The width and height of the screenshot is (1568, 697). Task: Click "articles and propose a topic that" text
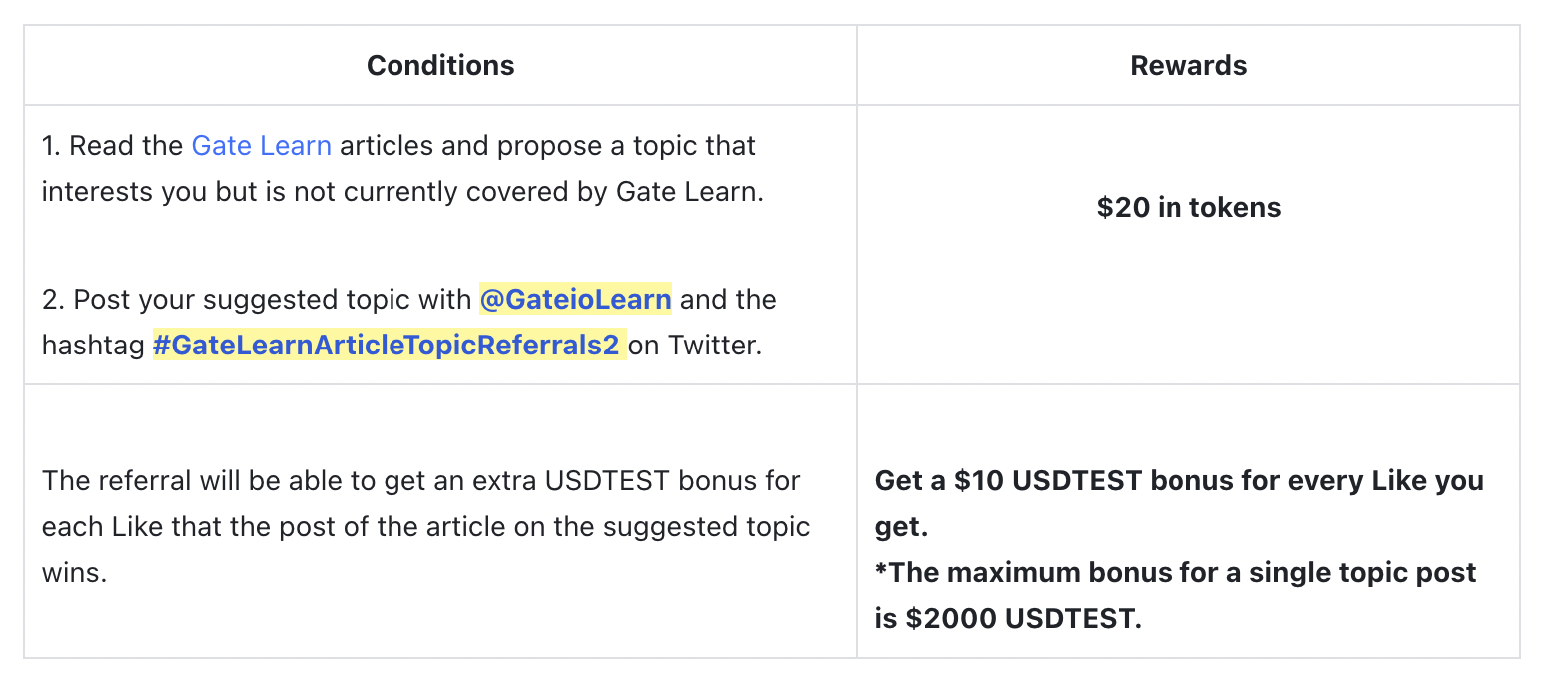(x=547, y=146)
